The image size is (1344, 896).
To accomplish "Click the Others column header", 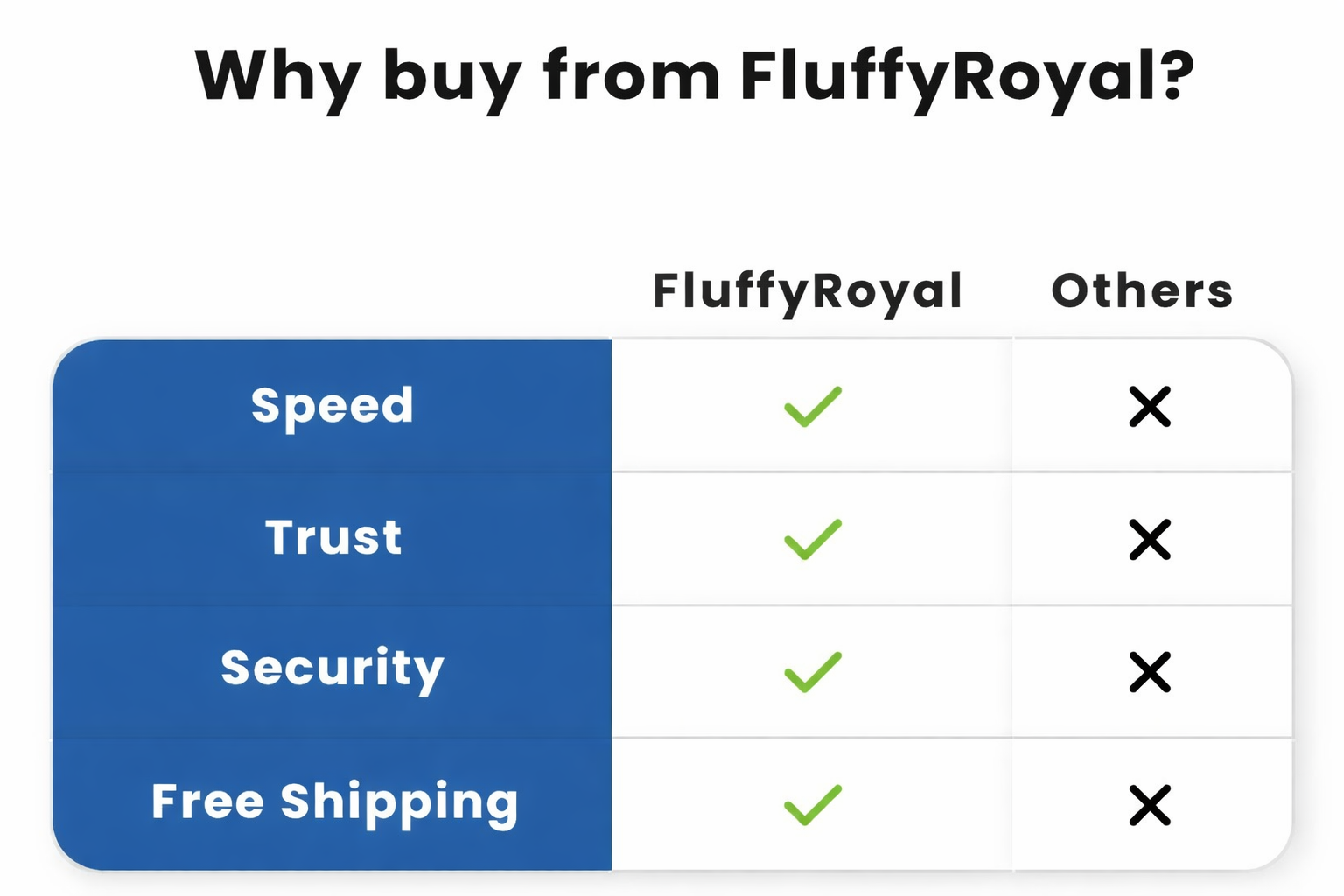I will 1142,291.
